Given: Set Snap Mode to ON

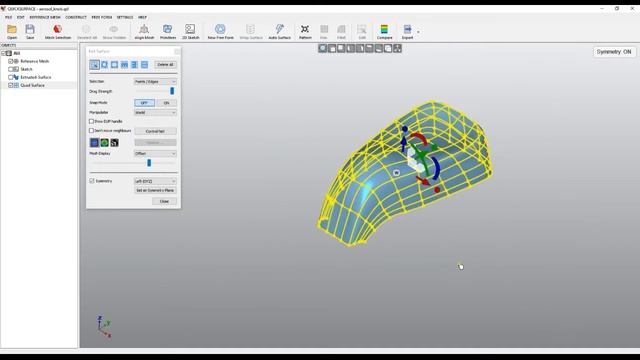Looking at the screenshot, I should (166, 103).
